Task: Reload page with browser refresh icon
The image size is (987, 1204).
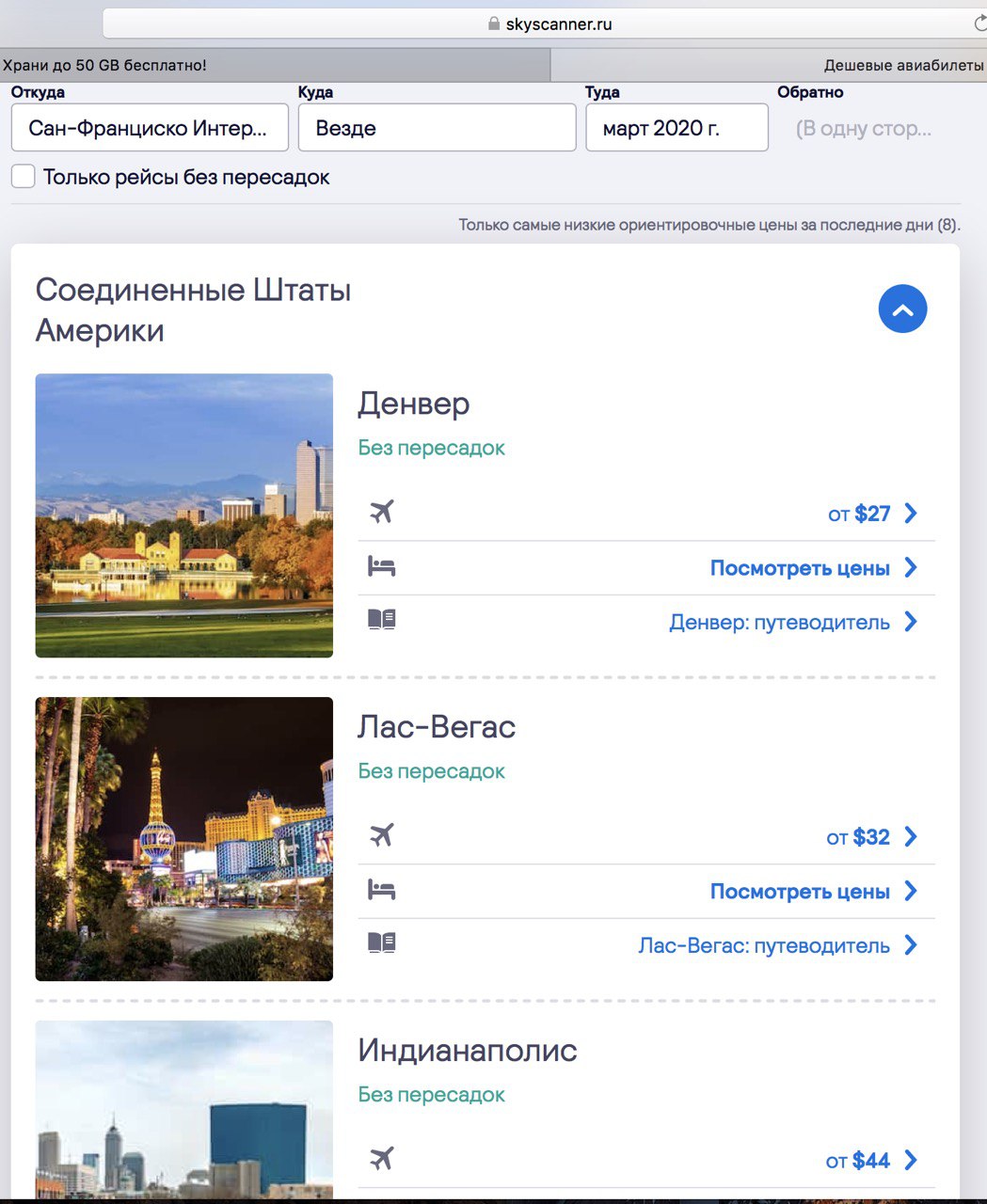Action: [979, 24]
